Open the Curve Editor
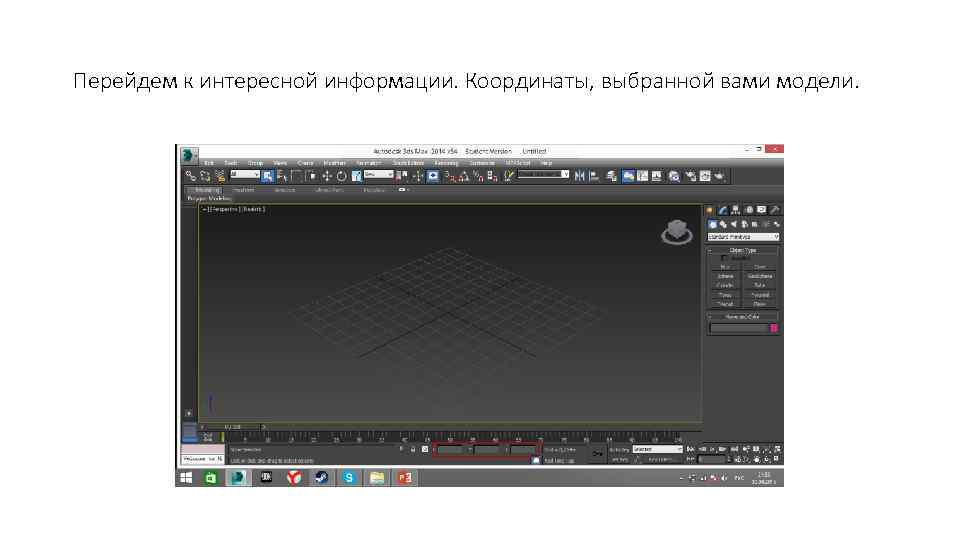Viewport: 960px width, 540px height. point(643,176)
